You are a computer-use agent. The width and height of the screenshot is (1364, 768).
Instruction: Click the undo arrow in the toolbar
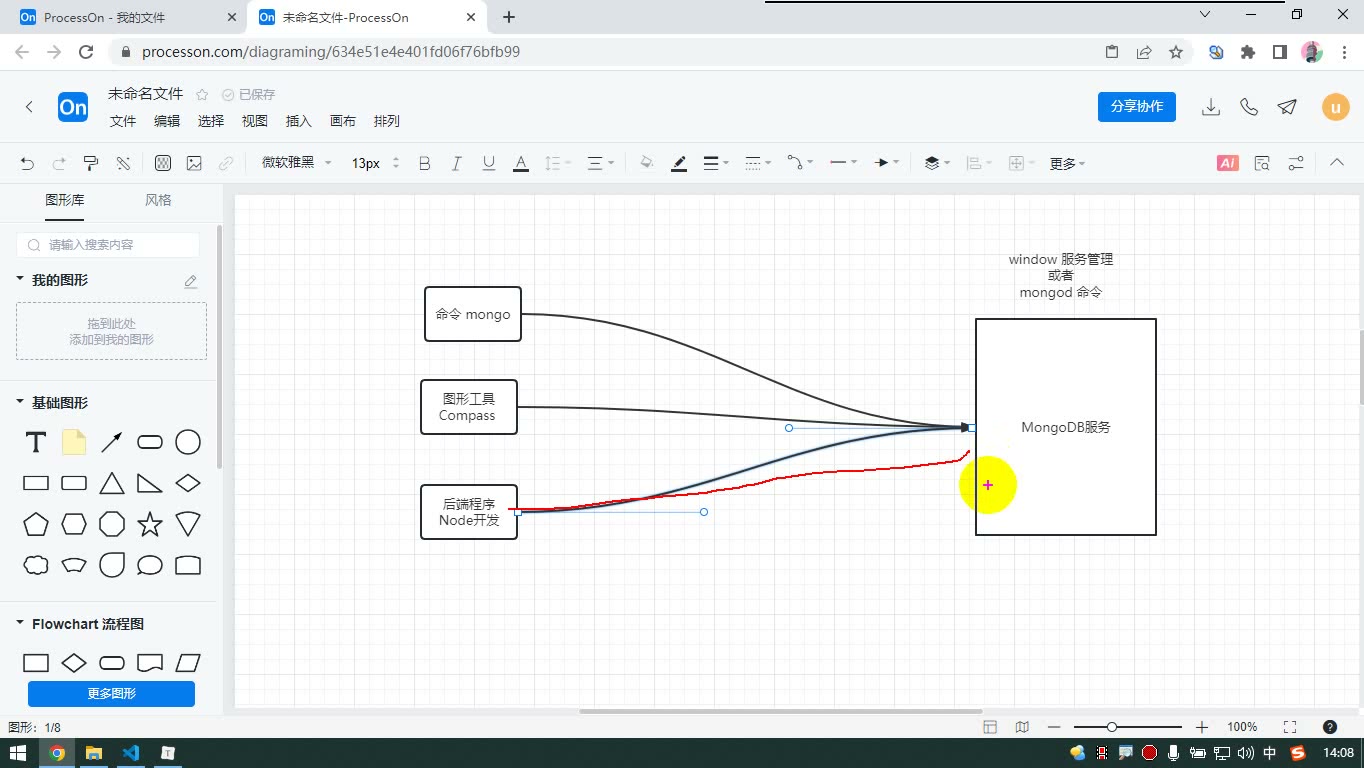click(x=27, y=163)
